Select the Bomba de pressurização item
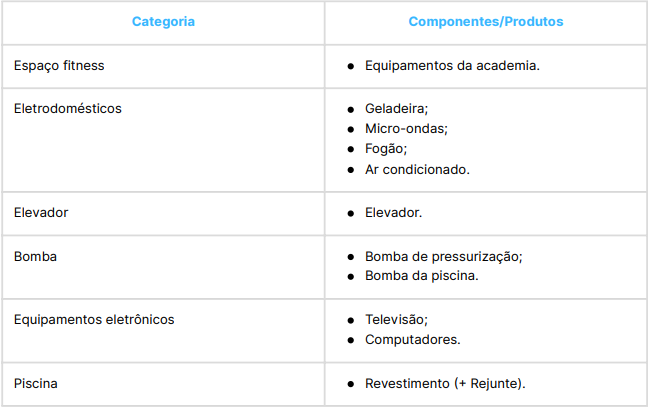651x408 pixels. point(443,256)
